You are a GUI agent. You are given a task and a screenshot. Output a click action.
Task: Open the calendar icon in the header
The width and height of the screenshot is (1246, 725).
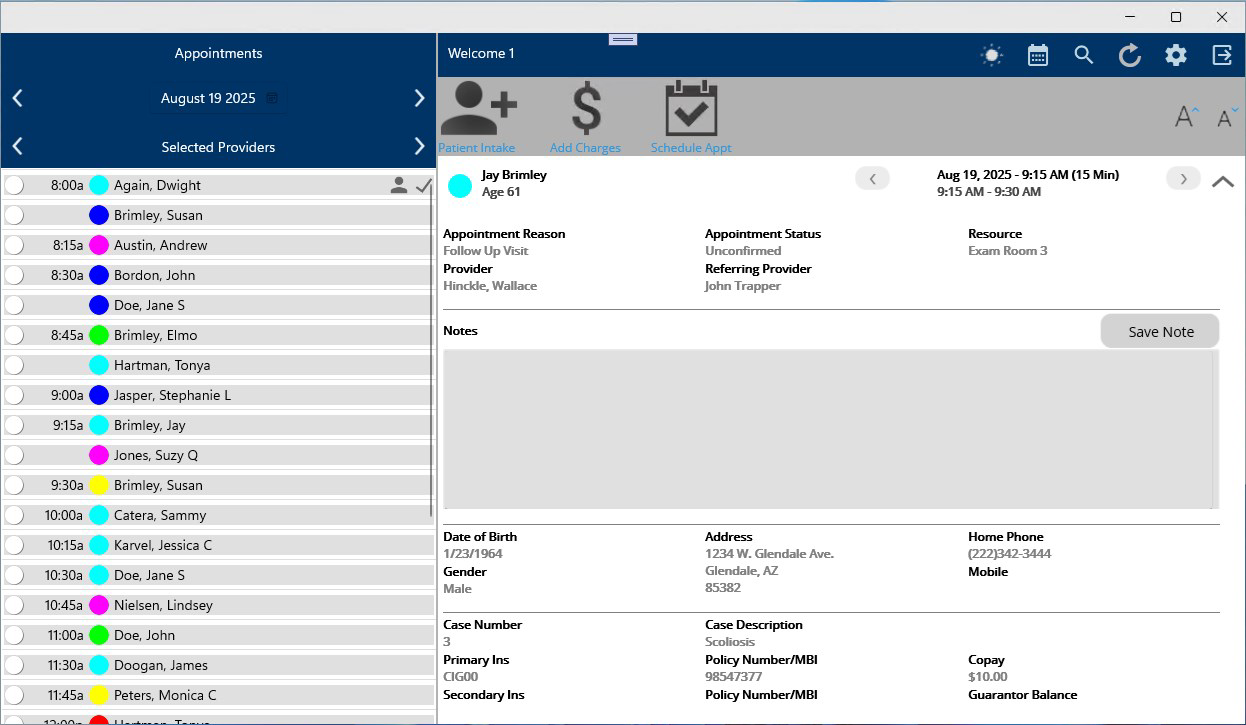click(x=1038, y=55)
